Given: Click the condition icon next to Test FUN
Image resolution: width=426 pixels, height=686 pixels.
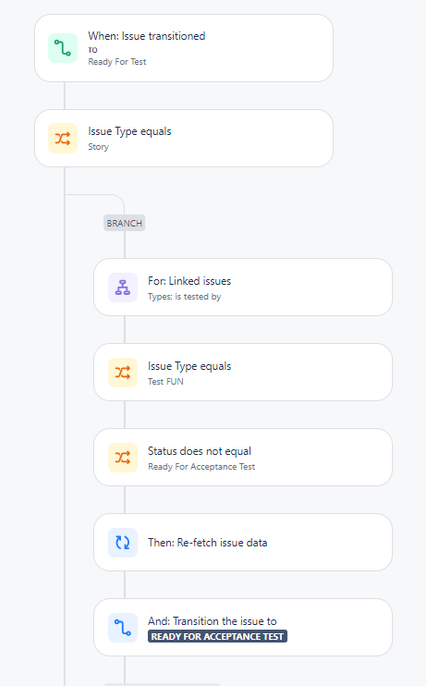Looking at the screenshot, I should pyautogui.click(x=122, y=372).
